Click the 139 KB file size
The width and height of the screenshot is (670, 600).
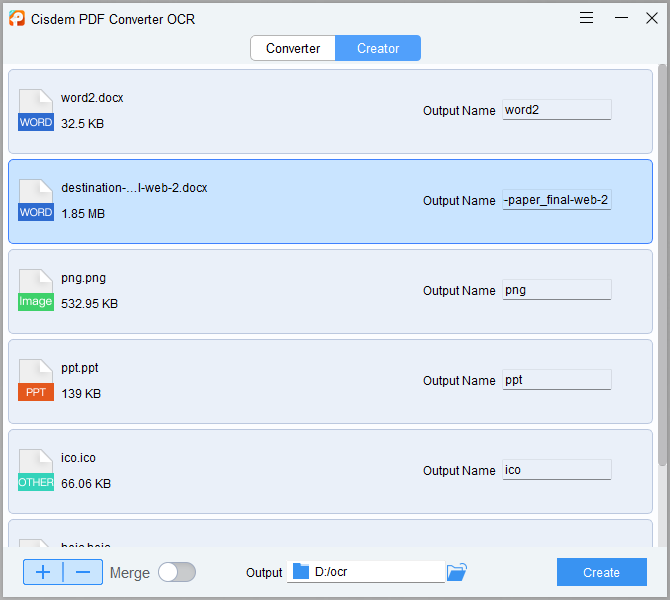(x=81, y=394)
